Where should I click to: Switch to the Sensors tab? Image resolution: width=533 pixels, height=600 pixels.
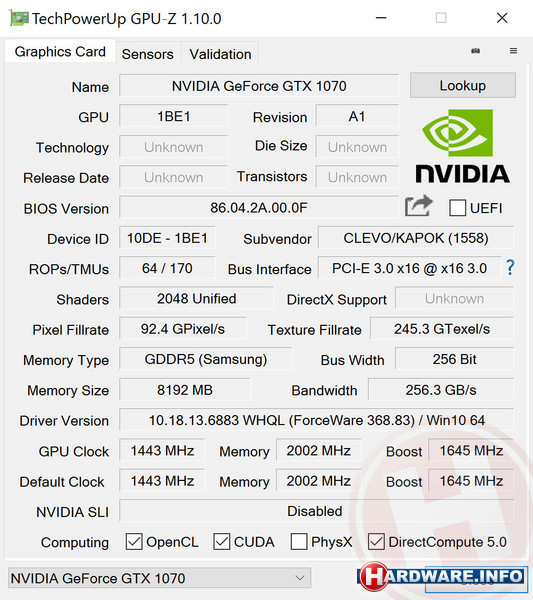[148, 54]
